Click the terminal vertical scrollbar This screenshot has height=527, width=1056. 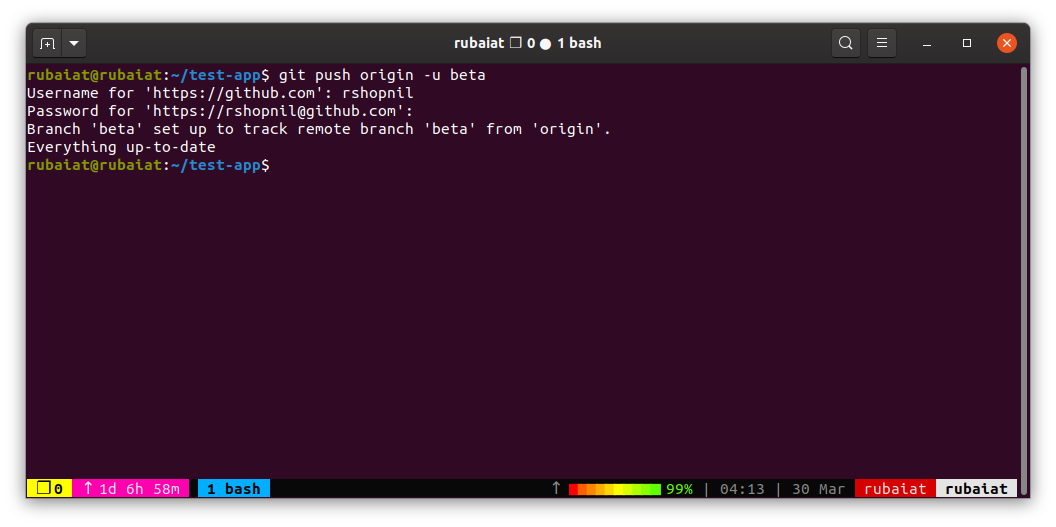pyautogui.click(x=1024, y=281)
